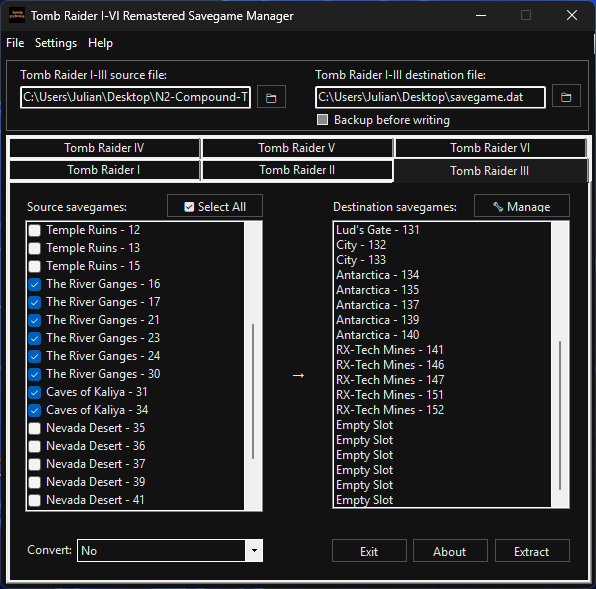Screen dimensions: 596x589
Task: Check Nevada Desert - 37 savegame
Action: (35, 464)
